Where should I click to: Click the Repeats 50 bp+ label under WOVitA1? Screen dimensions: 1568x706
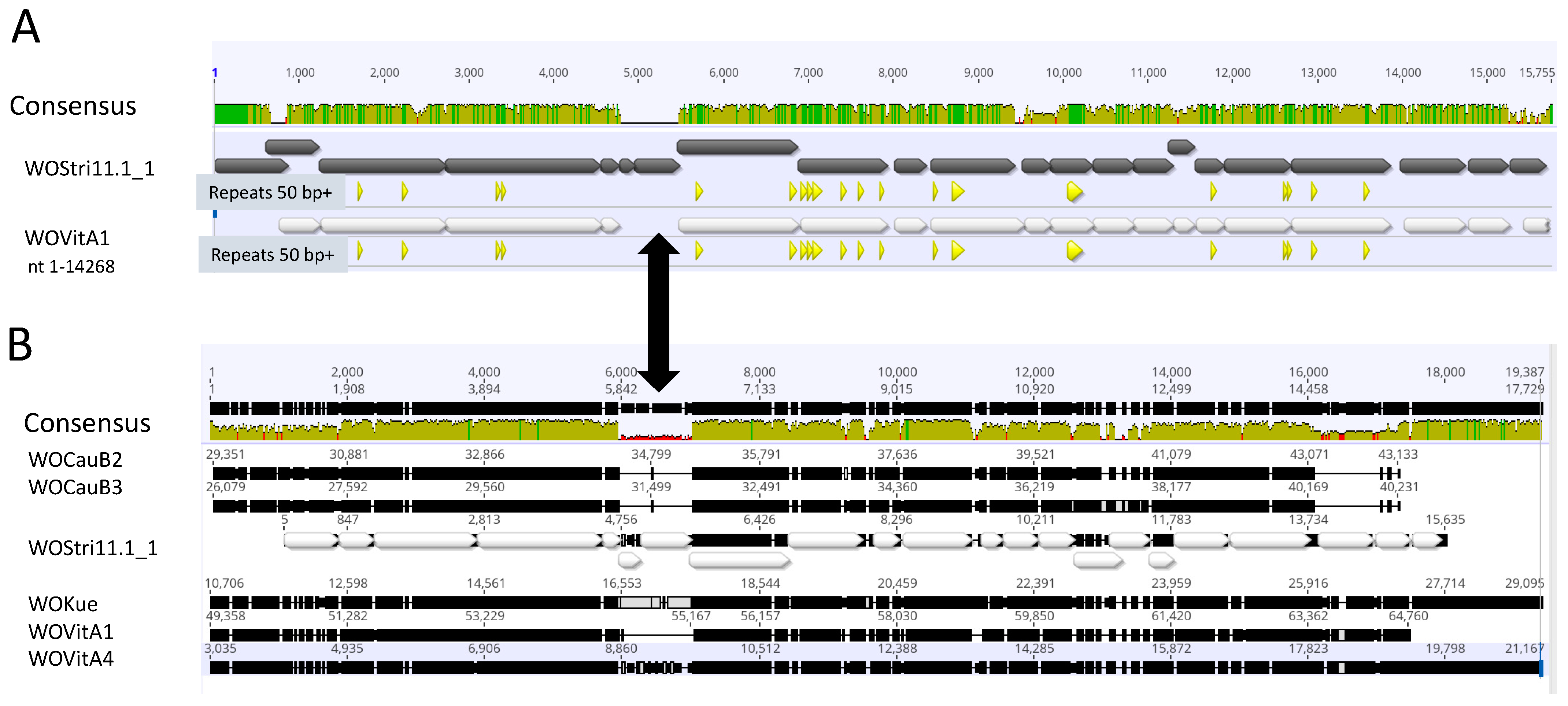[x=273, y=254]
